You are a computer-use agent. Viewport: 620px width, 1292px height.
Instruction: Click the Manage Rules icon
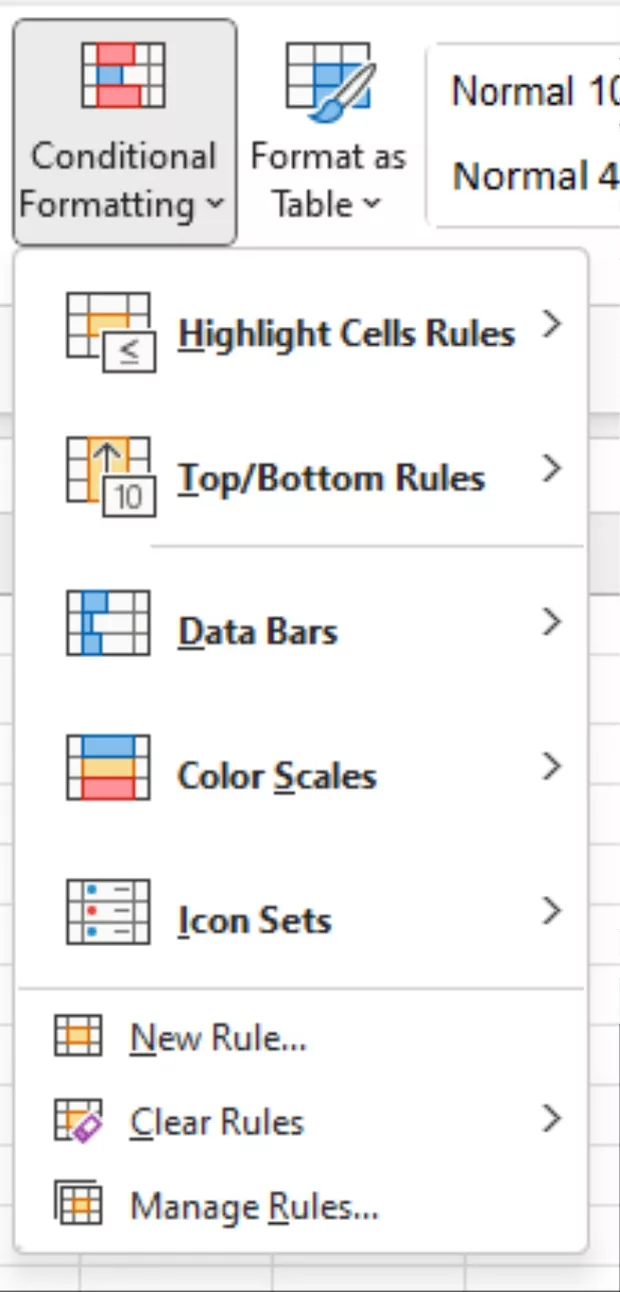tap(78, 1205)
